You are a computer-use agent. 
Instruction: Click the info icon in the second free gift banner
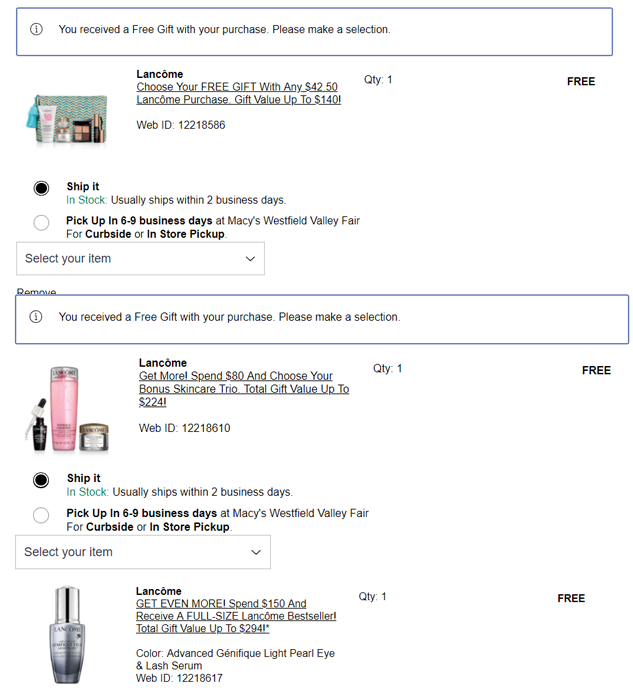pos(37,317)
